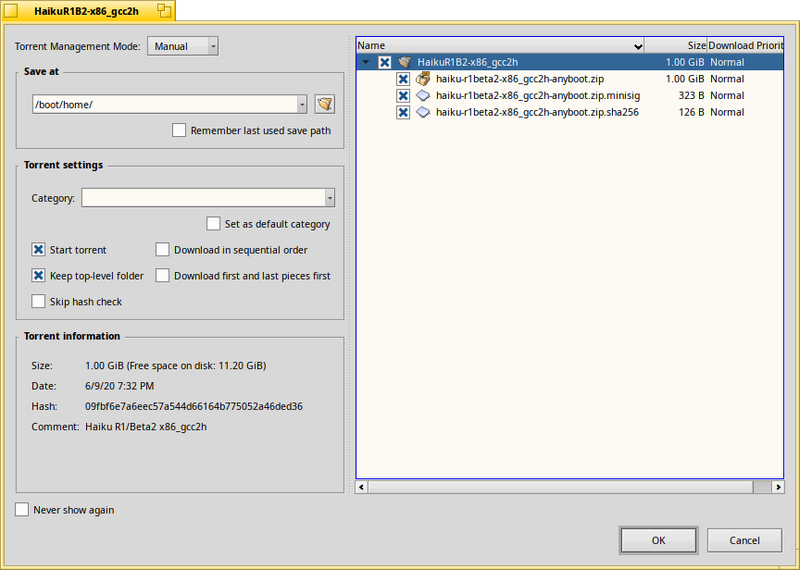Screen dimensions: 800x570
Task: Click the hash value 09fbf6e7a6eec57a544d...
Action: coord(194,406)
